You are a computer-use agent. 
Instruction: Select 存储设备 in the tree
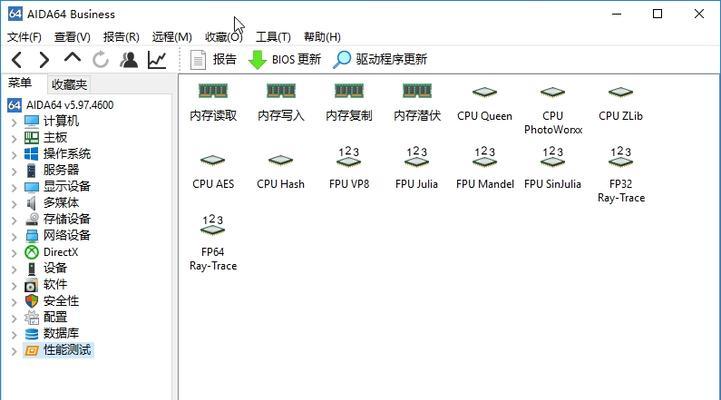(x=57, y=219)
